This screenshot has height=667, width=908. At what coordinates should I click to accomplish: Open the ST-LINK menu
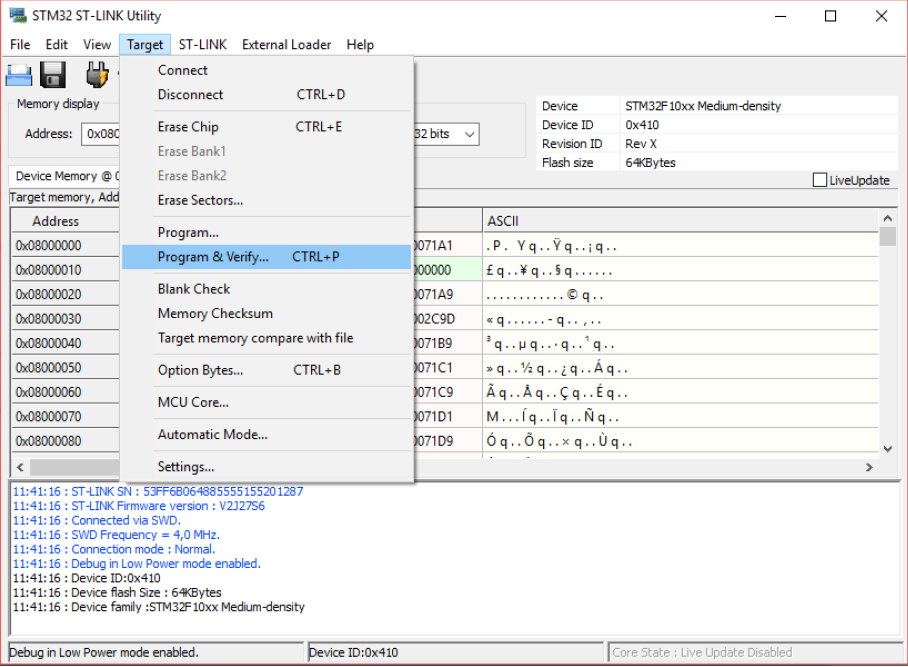(203, 45)
